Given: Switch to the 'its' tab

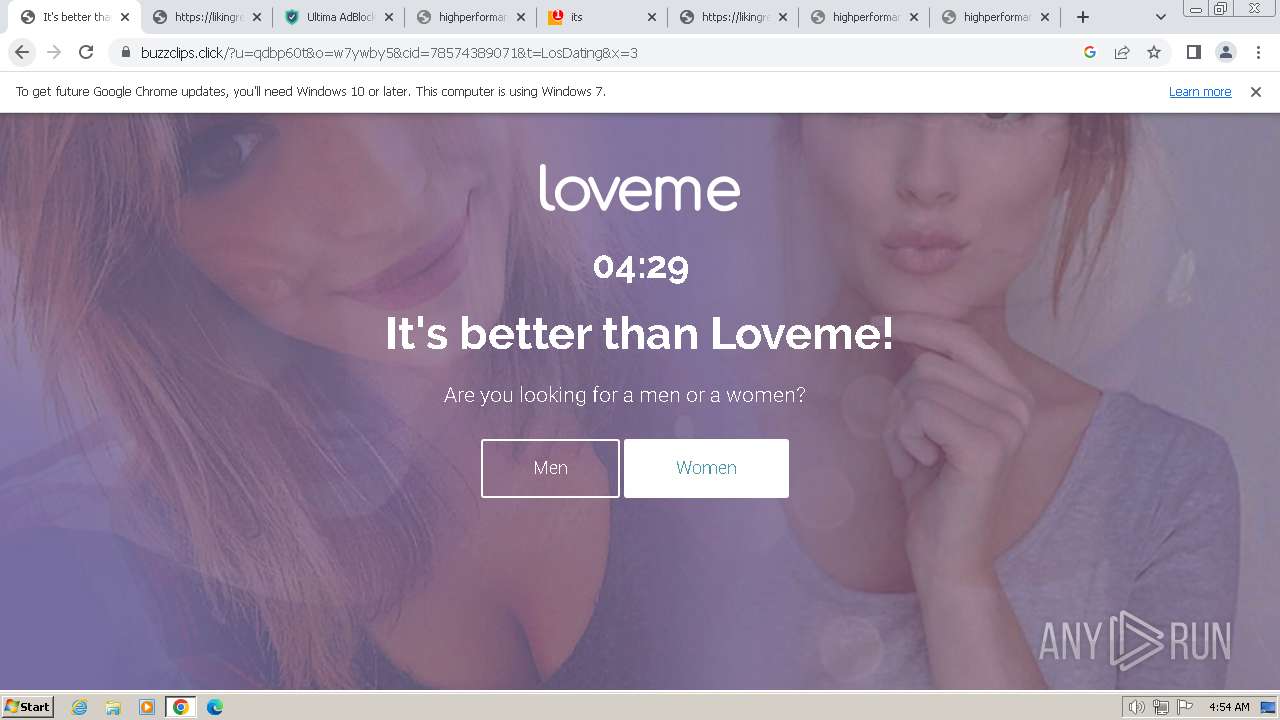Looking at the screenshot, I should pos(603,17).
